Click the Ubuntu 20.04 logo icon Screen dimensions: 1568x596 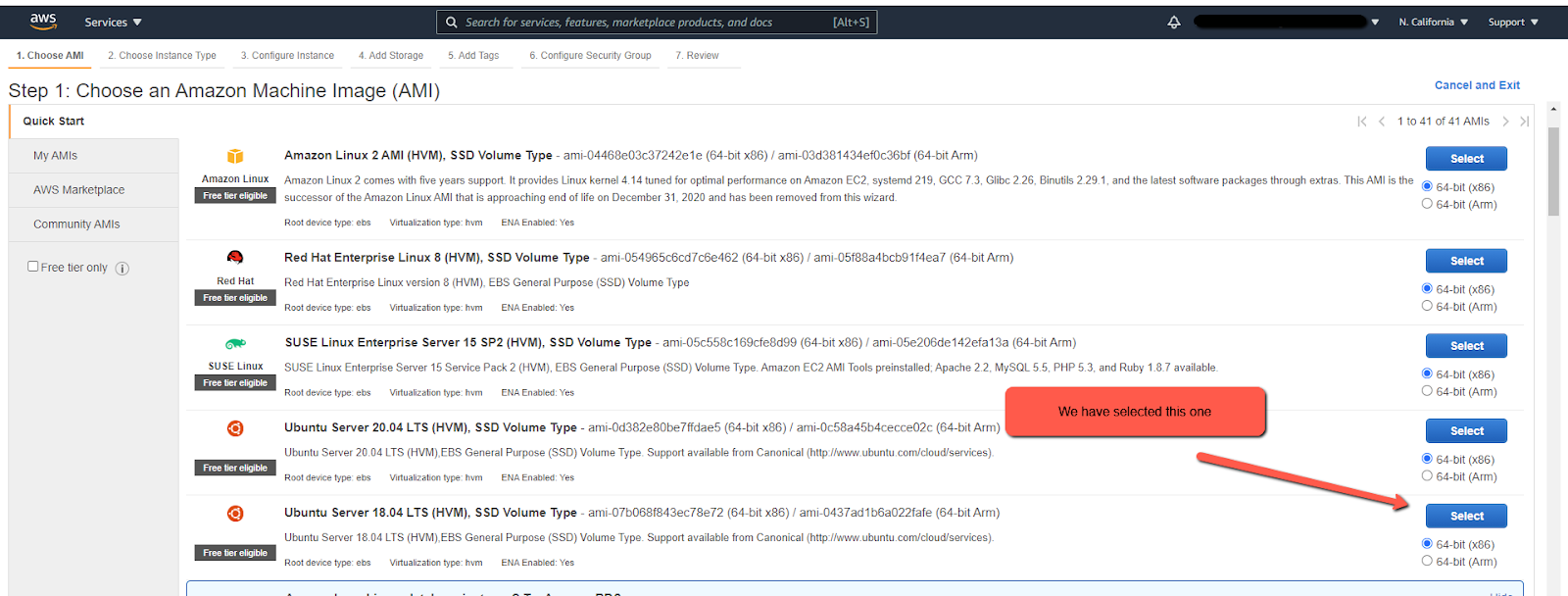tap(235, 428)
